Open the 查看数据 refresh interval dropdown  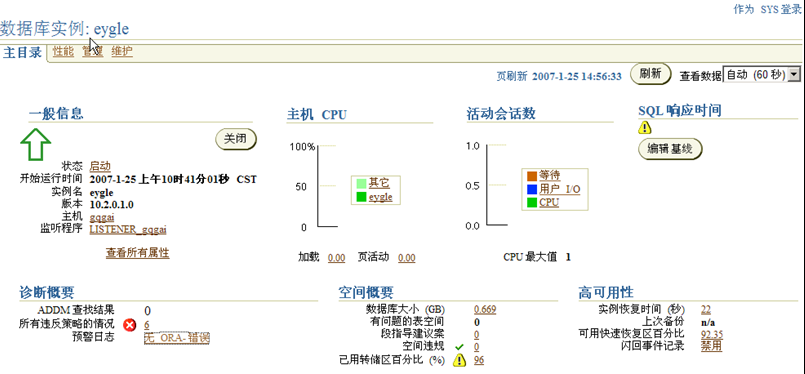click(761, 74)
